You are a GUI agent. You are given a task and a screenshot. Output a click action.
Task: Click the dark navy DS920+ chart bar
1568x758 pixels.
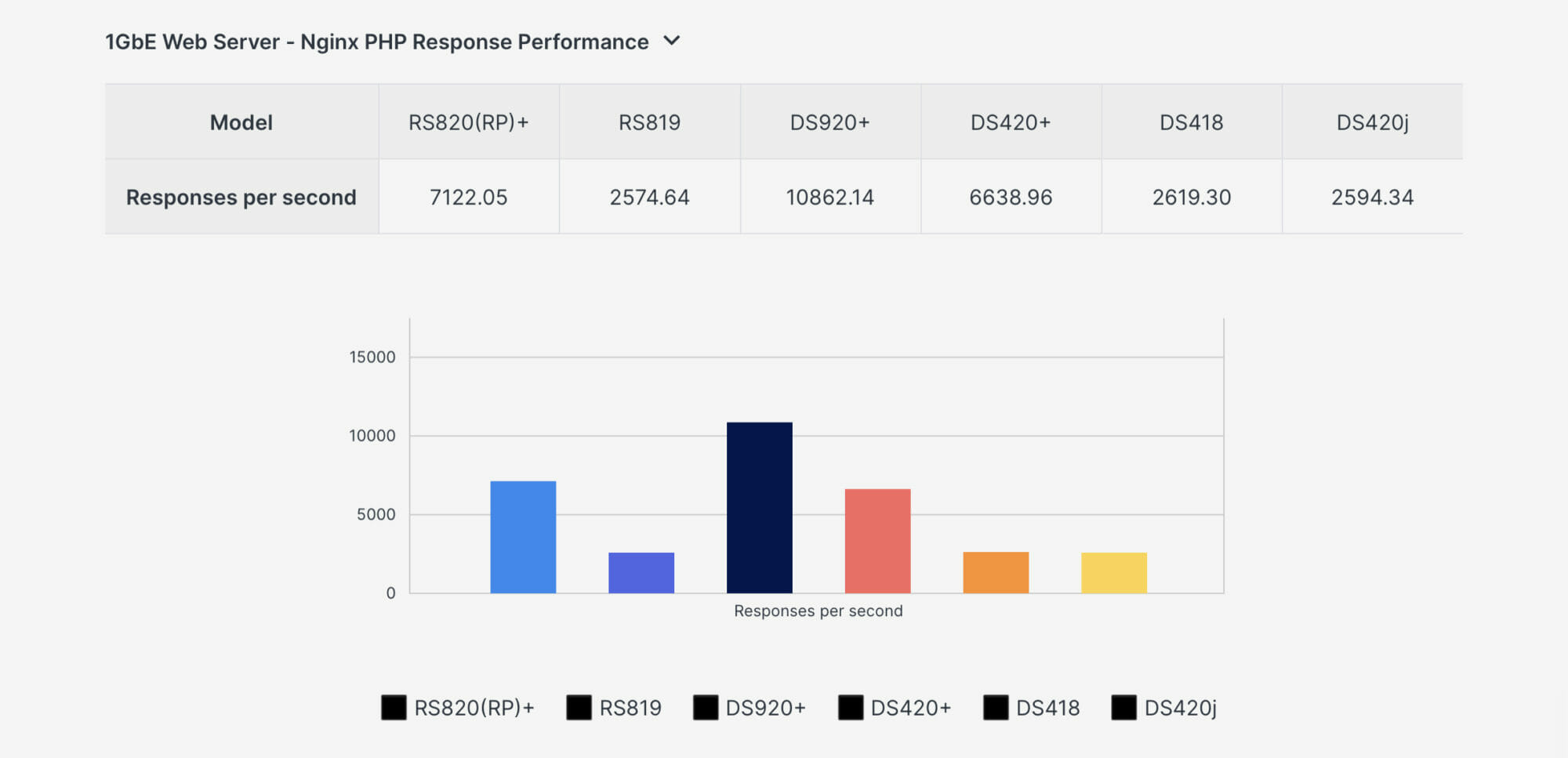(760, 508)
